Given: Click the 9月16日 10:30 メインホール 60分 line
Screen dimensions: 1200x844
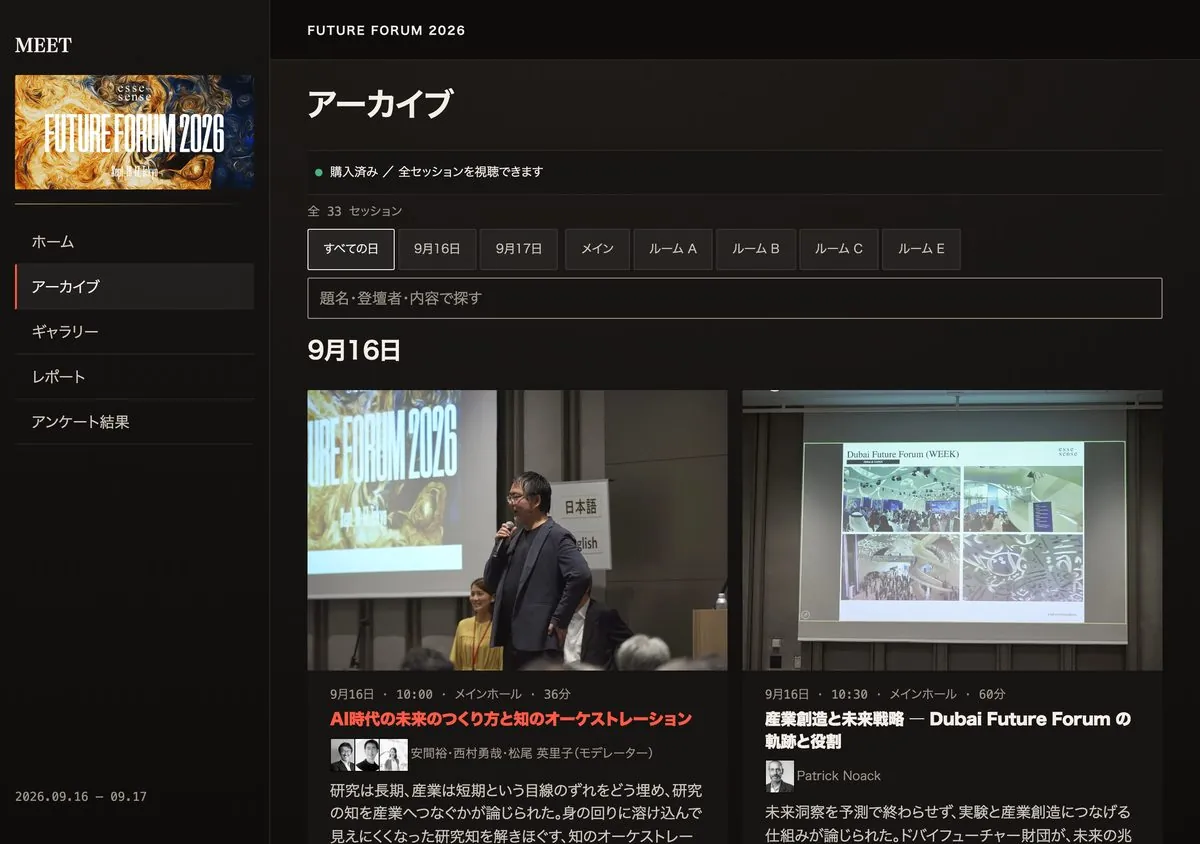Looking at the screenshot, I should 885,694.
